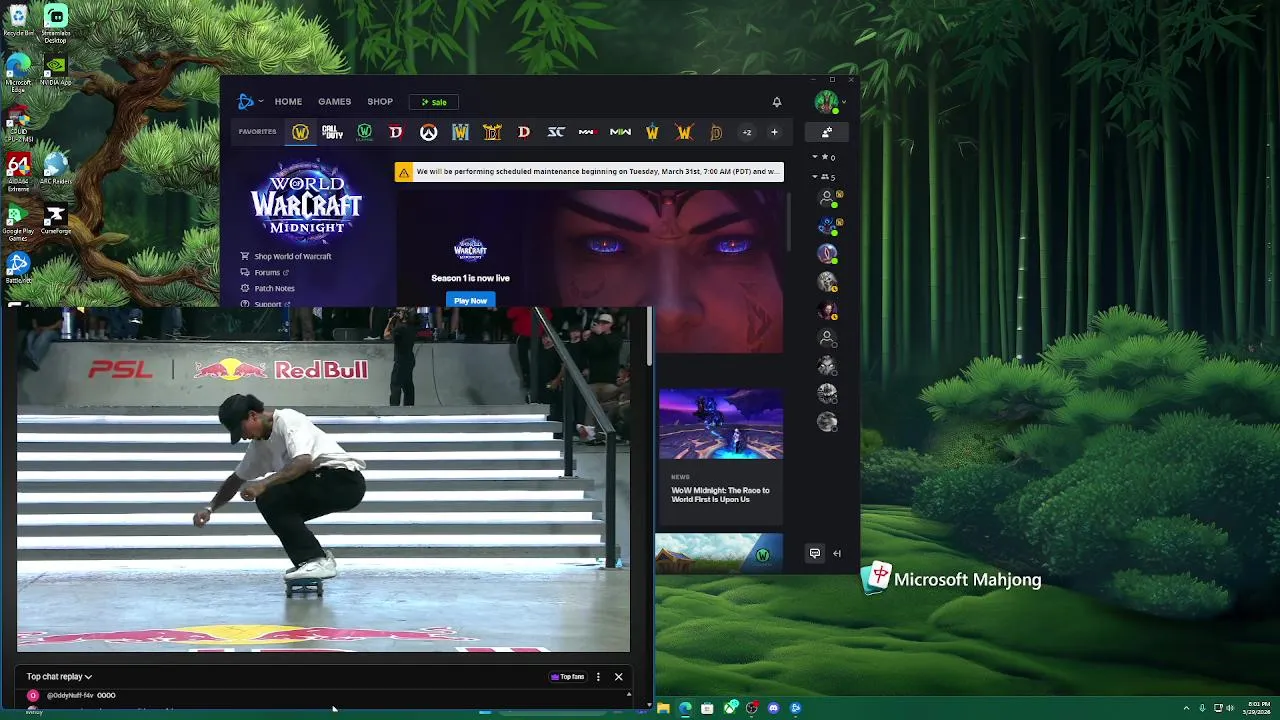This screenshot has height=720, width=1280.
Task: Open Recycle Bin desktop icon
Action: point(18,21)
